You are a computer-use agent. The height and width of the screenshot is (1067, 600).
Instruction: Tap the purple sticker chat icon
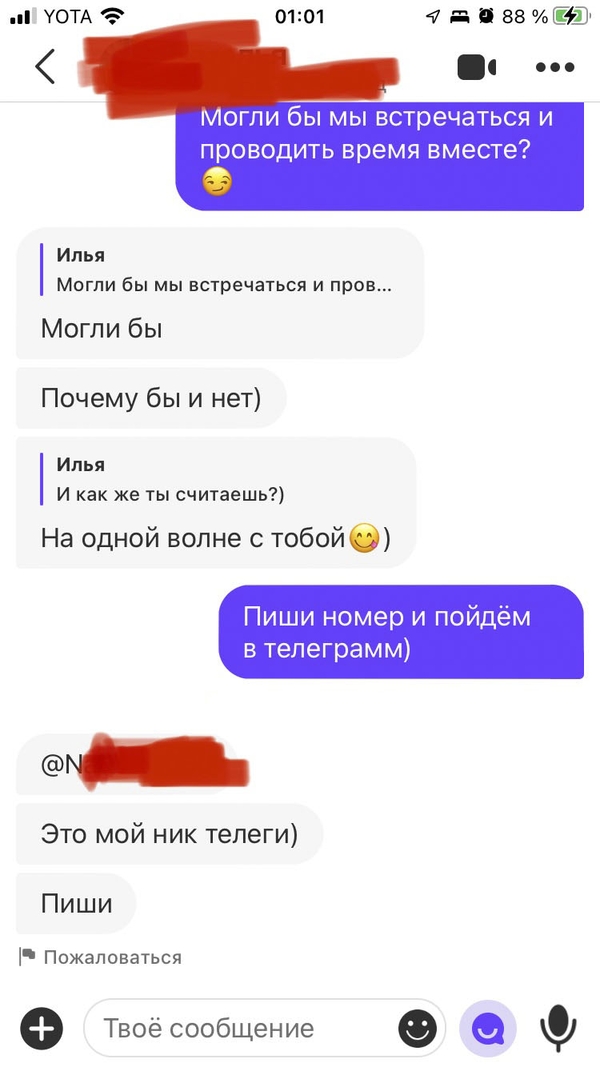488,1028
